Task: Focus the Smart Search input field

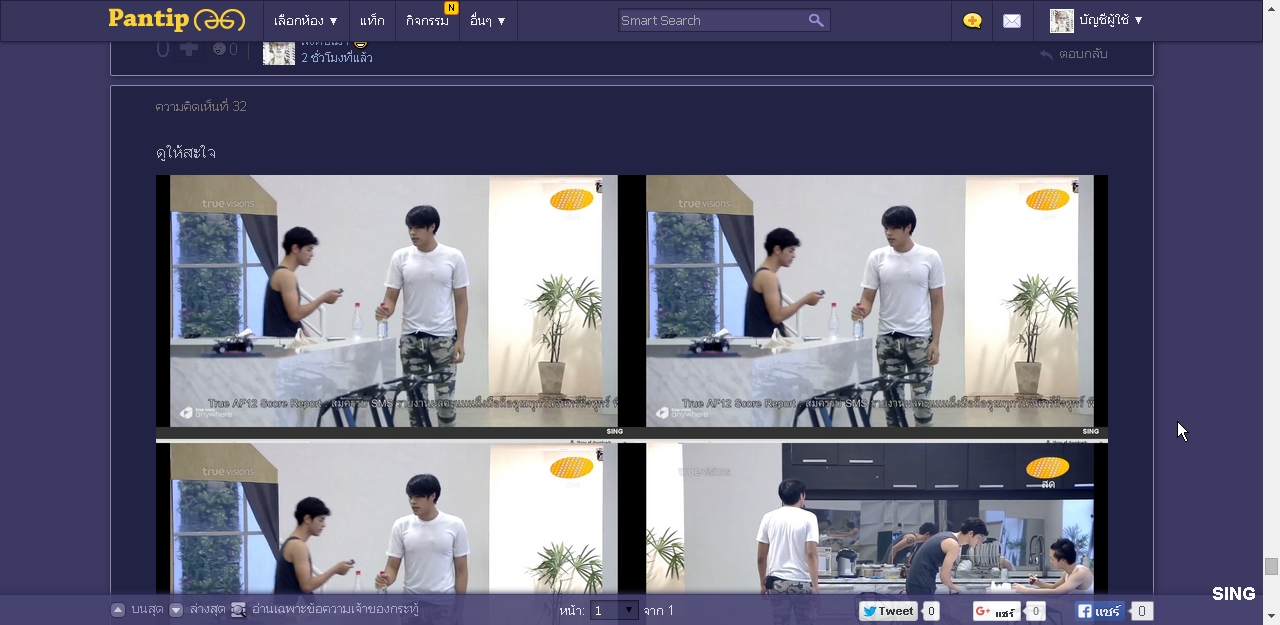Action: [x=712, y=20]
